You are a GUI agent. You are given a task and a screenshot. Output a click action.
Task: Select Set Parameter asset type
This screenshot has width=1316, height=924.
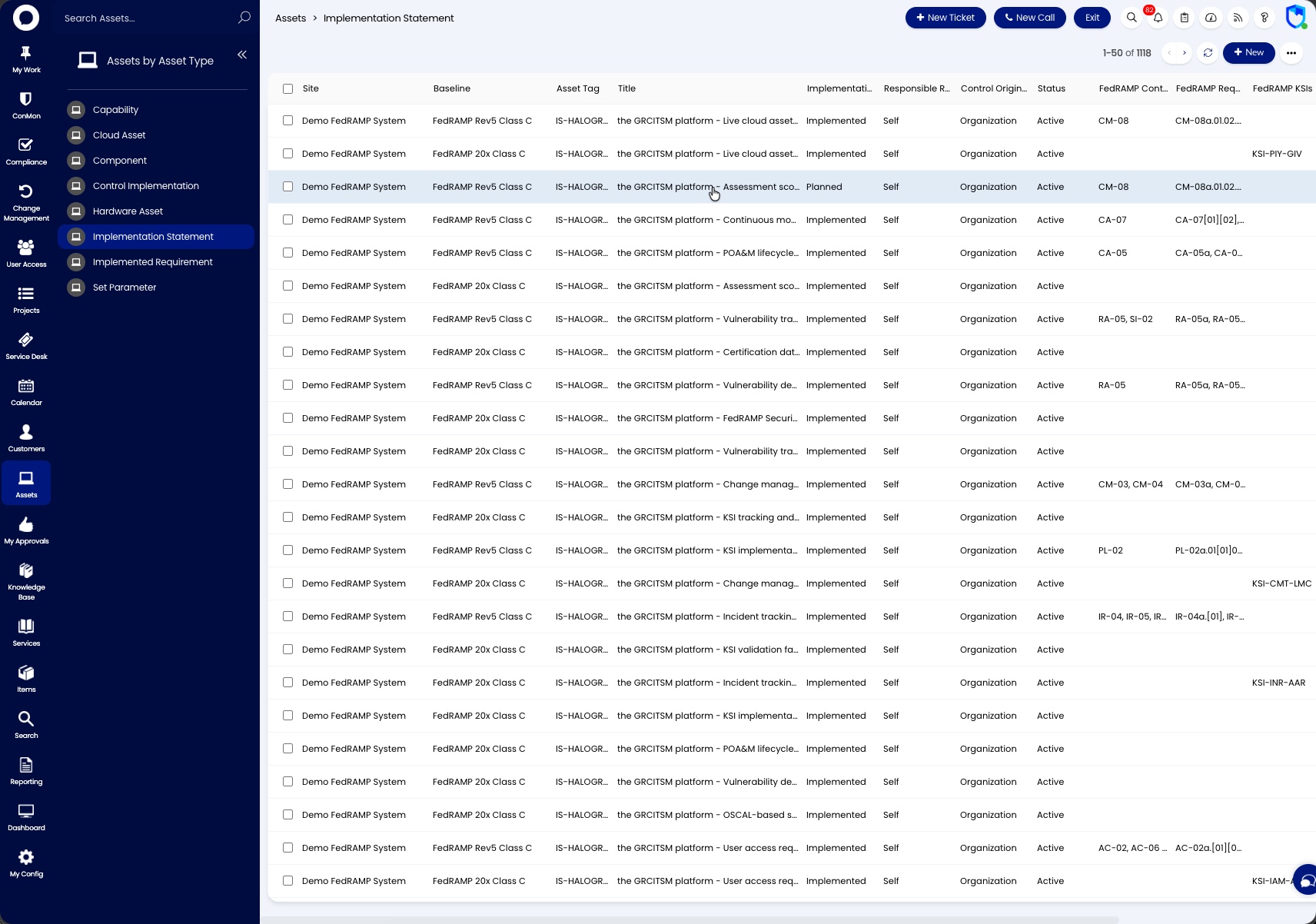[156, 288]
